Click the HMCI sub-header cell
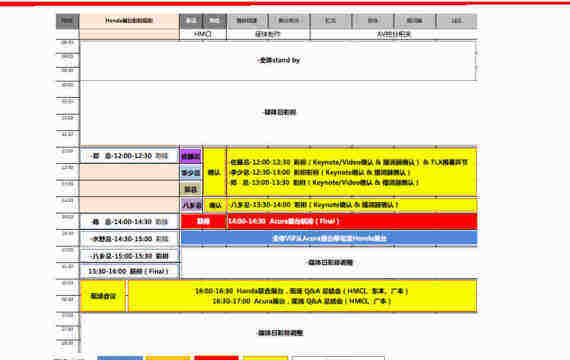This screenshot has height=360, width=570. pos(203,34)
